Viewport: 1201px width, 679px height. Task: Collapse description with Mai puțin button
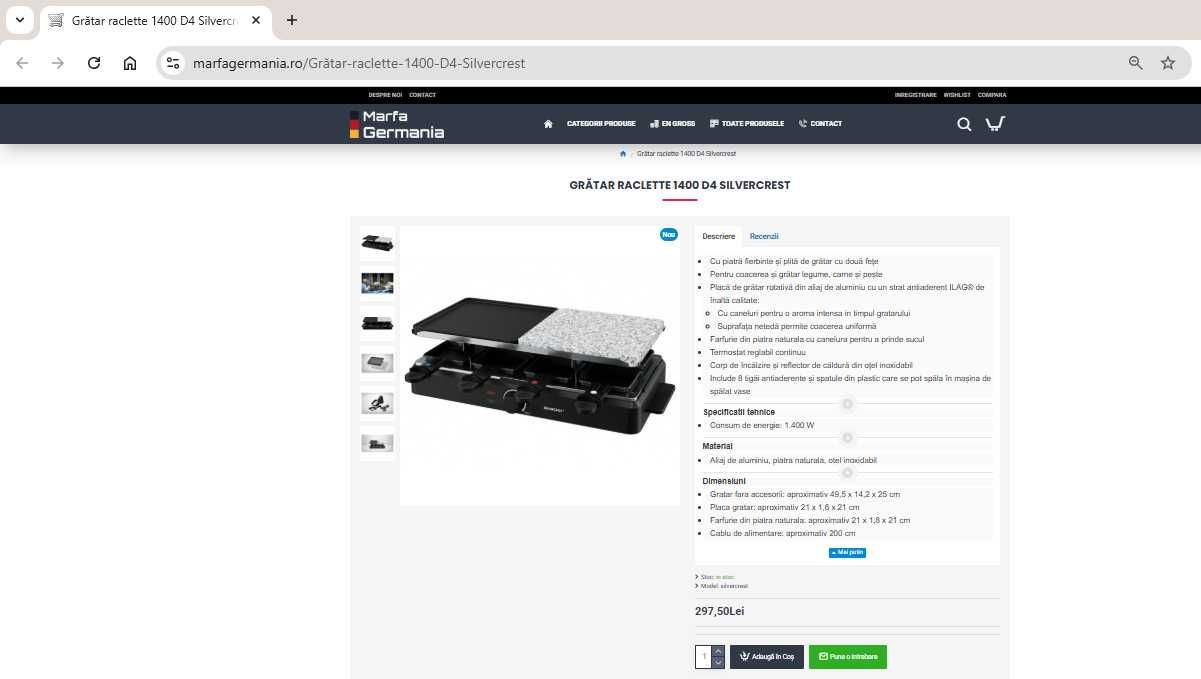(x=847, y=552)
